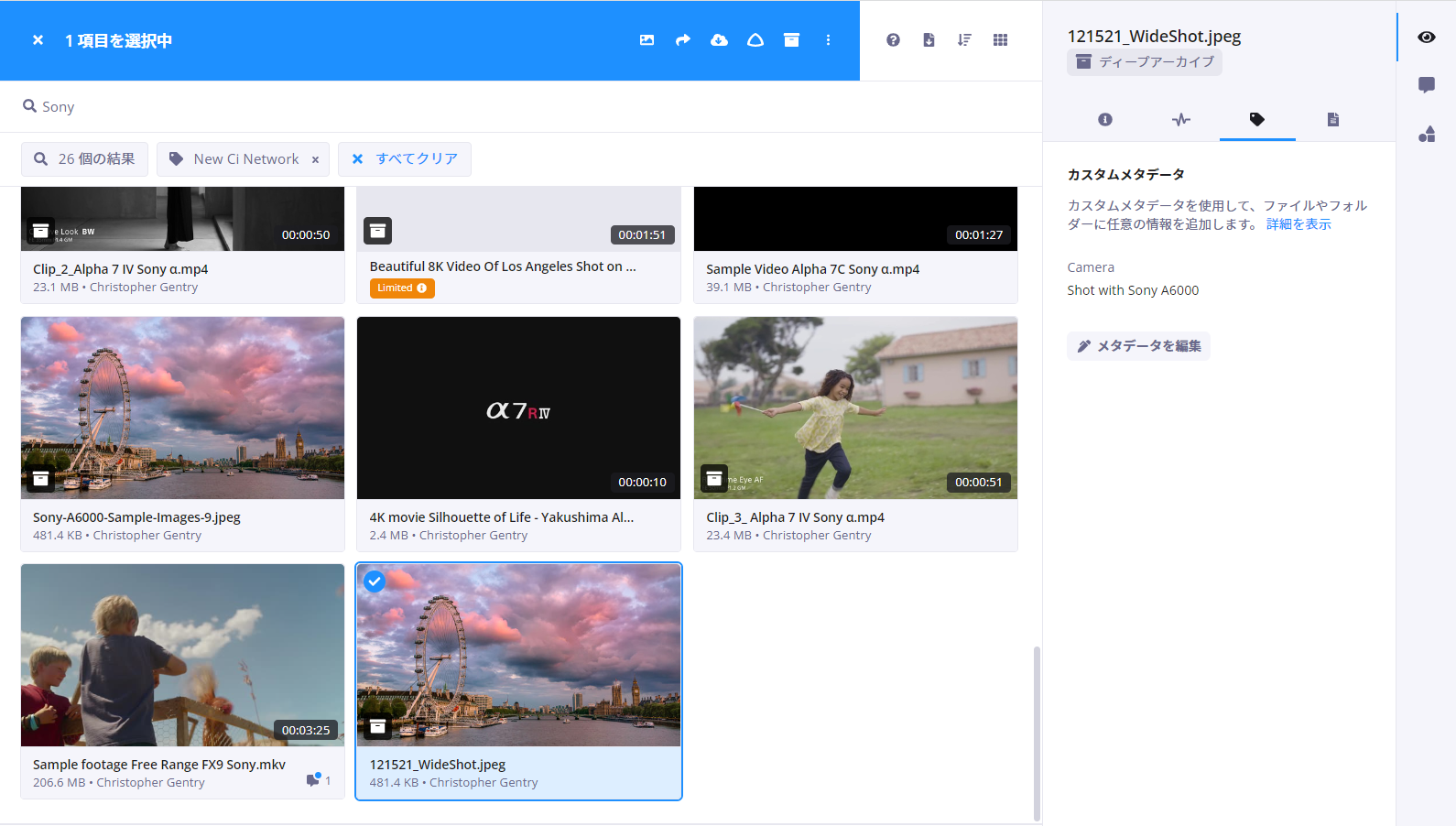
Task: Toggle the preview eye icon in sidebar
Action: point(1427,38)
